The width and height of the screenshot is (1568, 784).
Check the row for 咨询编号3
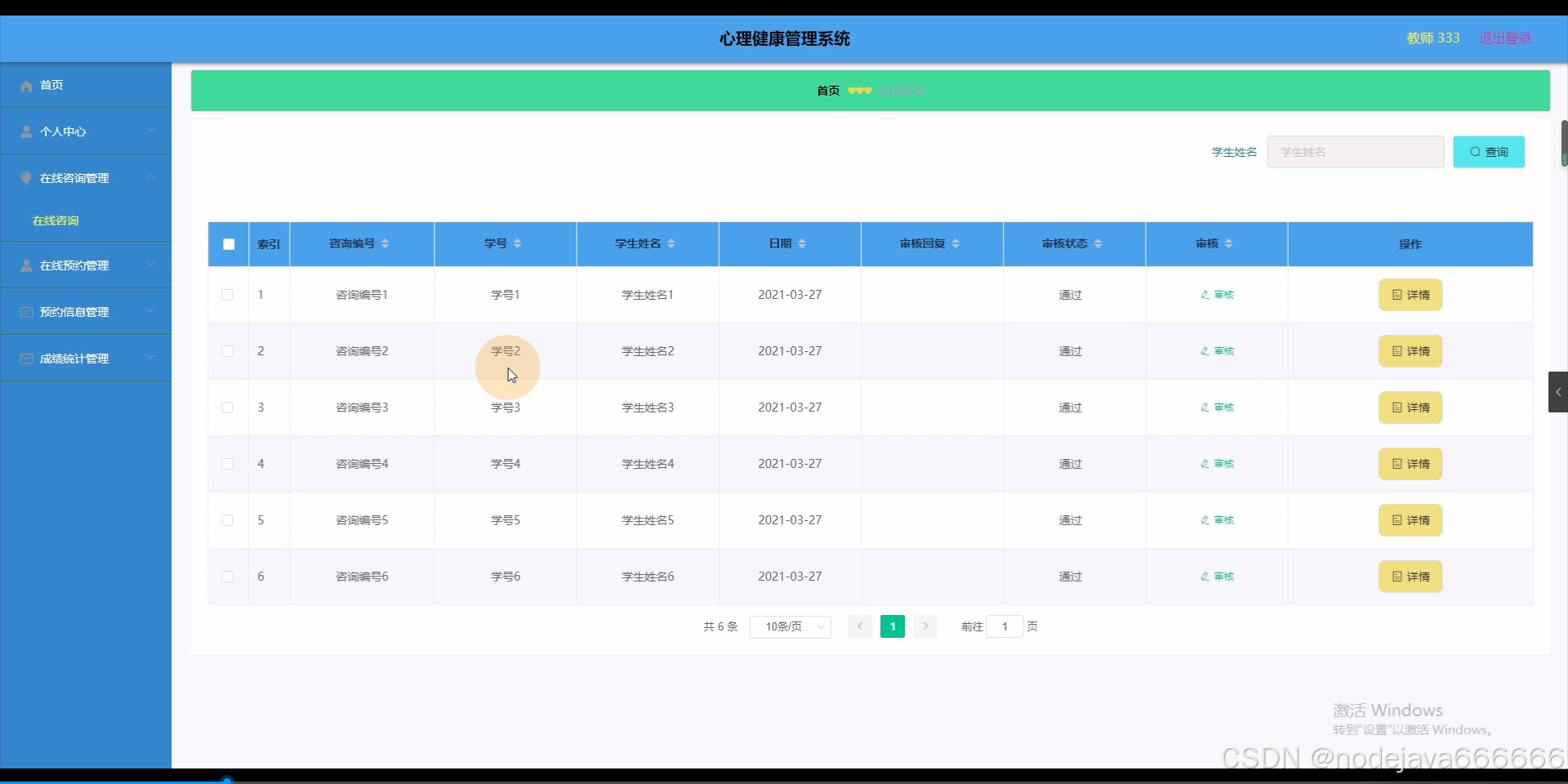(x=227, y=408)
